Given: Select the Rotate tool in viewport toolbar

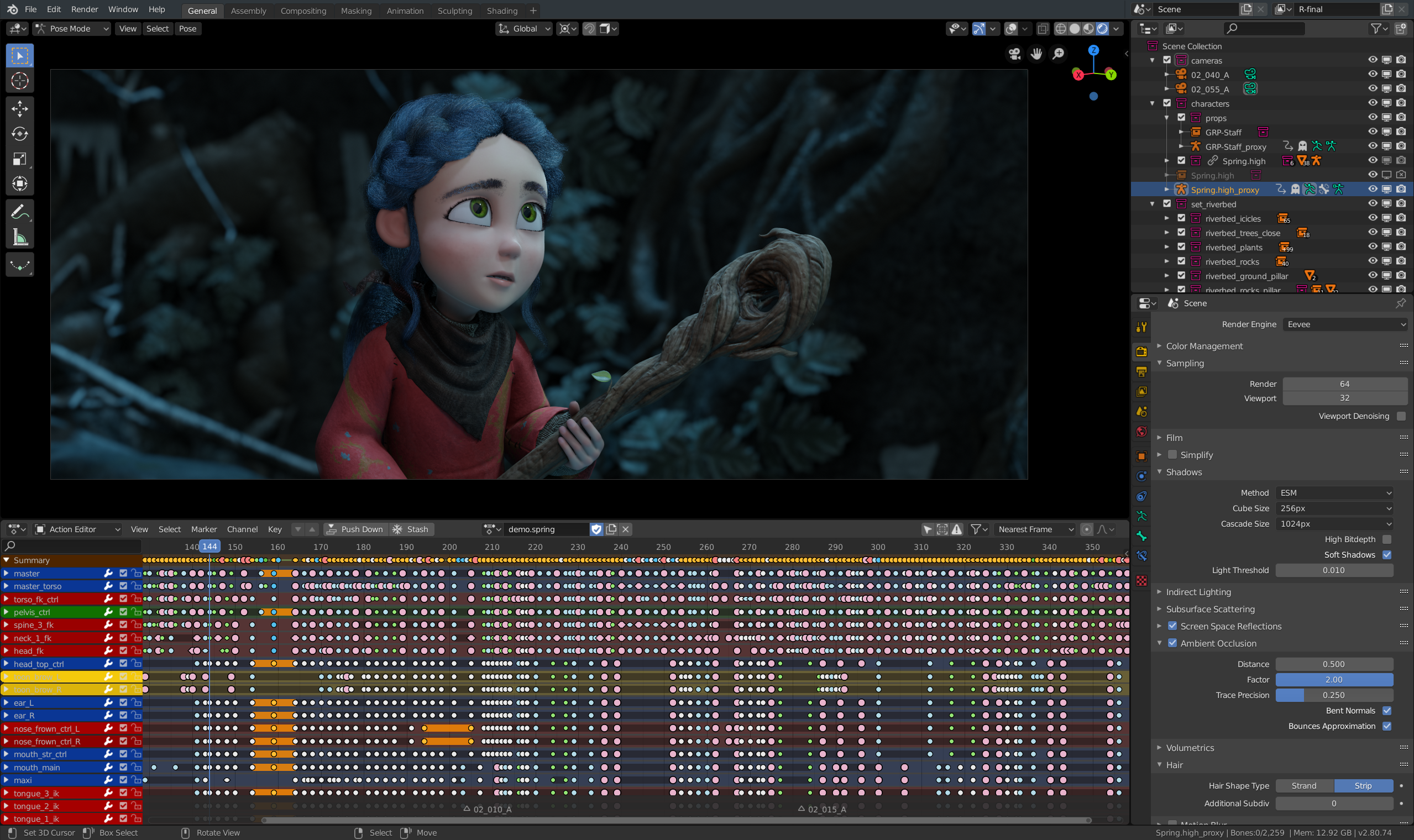Looking at the screenshot, I should (20, 134).
